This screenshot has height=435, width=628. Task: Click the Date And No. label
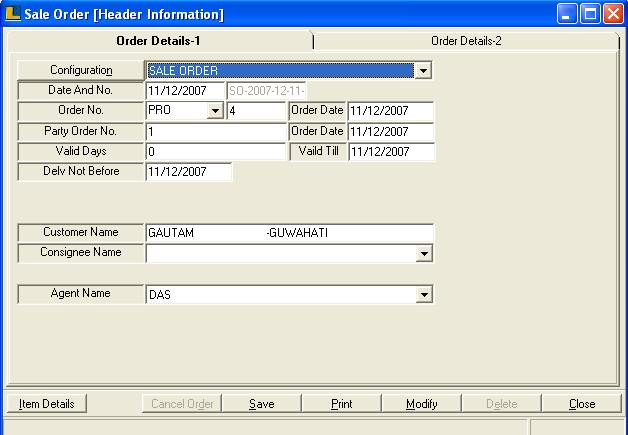coord(81,90)
